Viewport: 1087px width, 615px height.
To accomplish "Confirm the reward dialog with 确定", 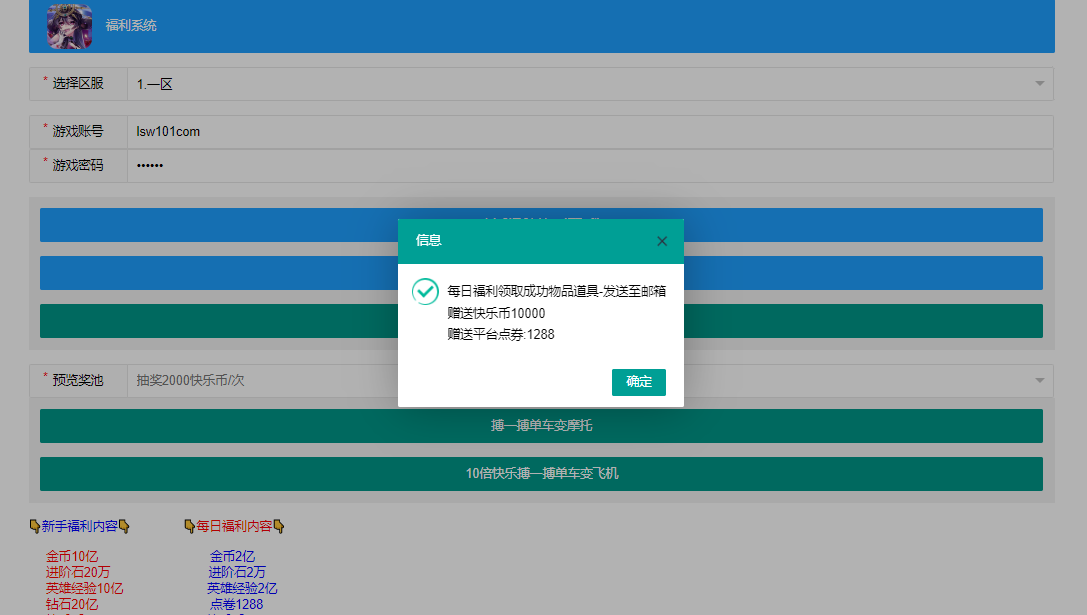I will 638,382.
